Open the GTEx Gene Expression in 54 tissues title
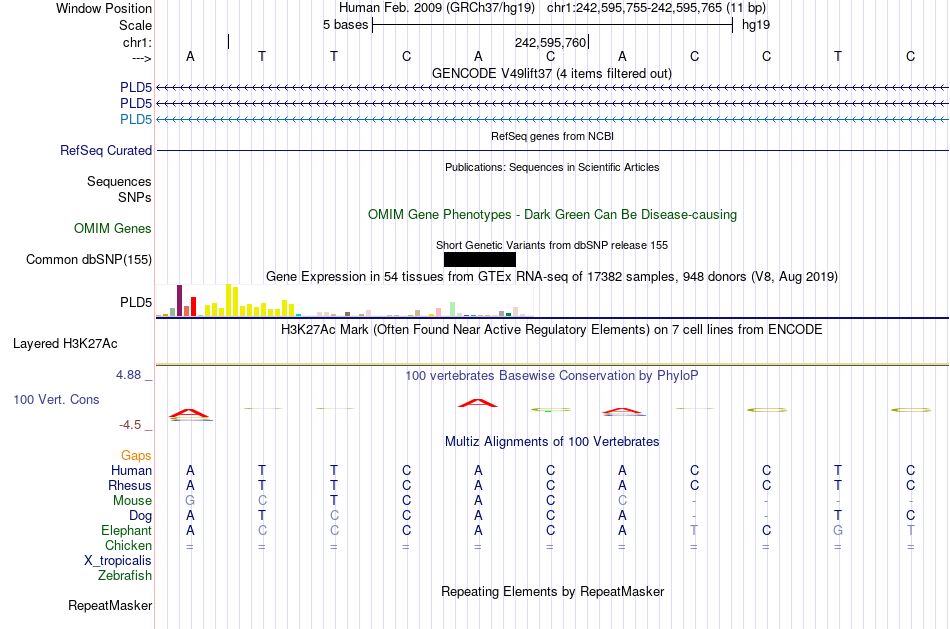This screenshot has height=629, width=950. 552,277
